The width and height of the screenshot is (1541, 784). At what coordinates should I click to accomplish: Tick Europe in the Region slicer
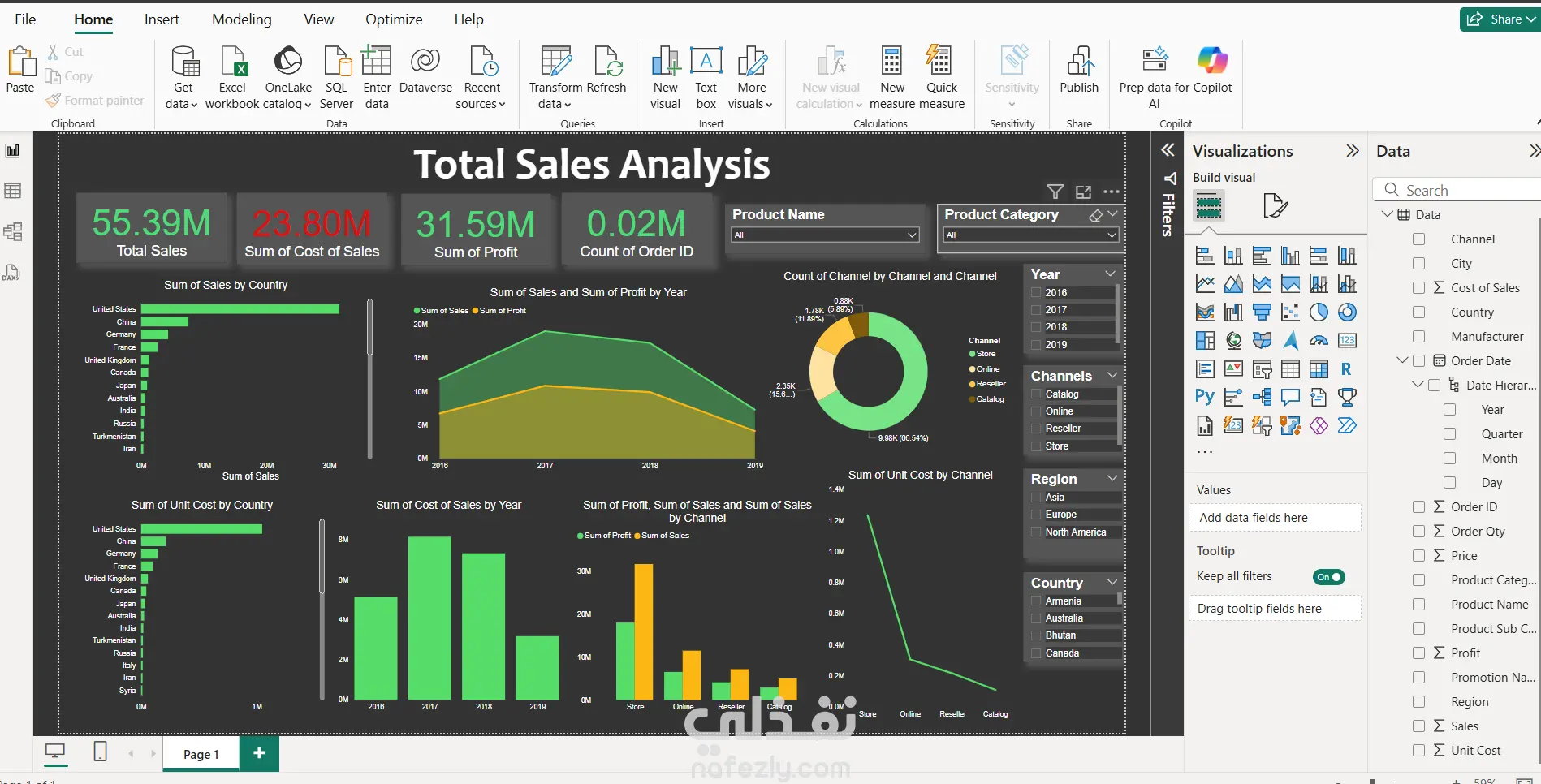[x=1036, y=515]
